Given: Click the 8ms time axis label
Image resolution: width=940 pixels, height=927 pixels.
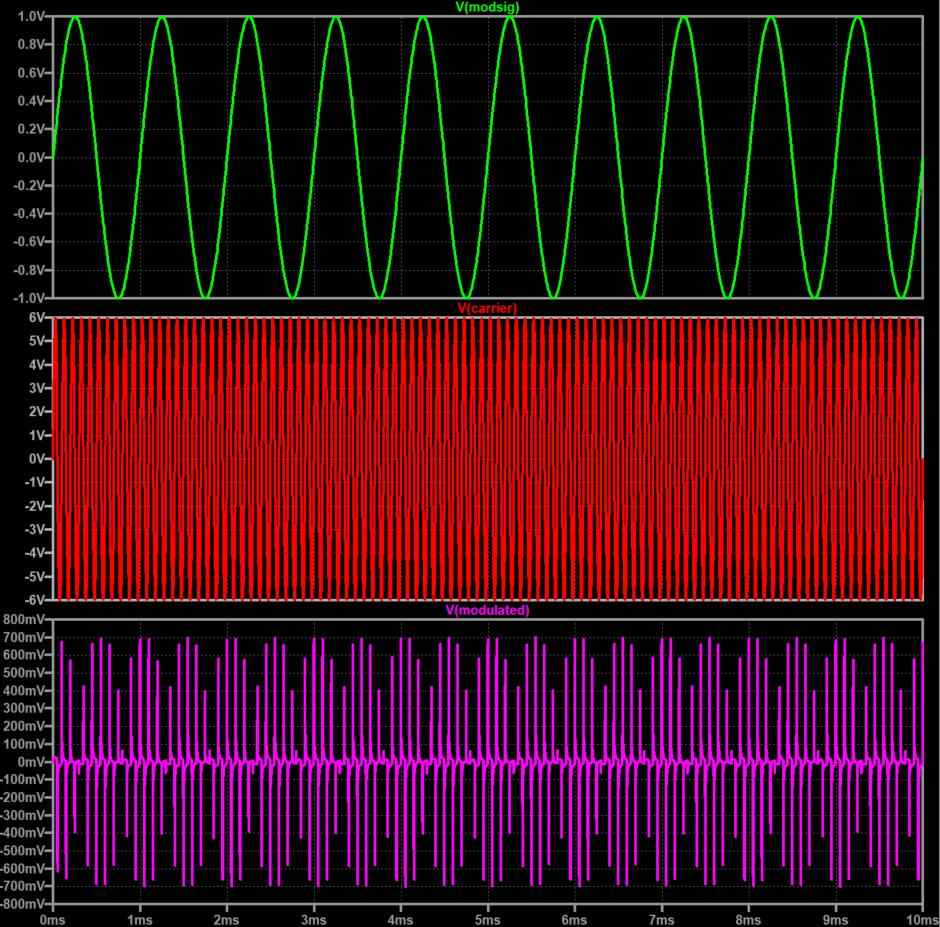Looking at the screenshot, I should pyautogui.click(x=748, y=920).
